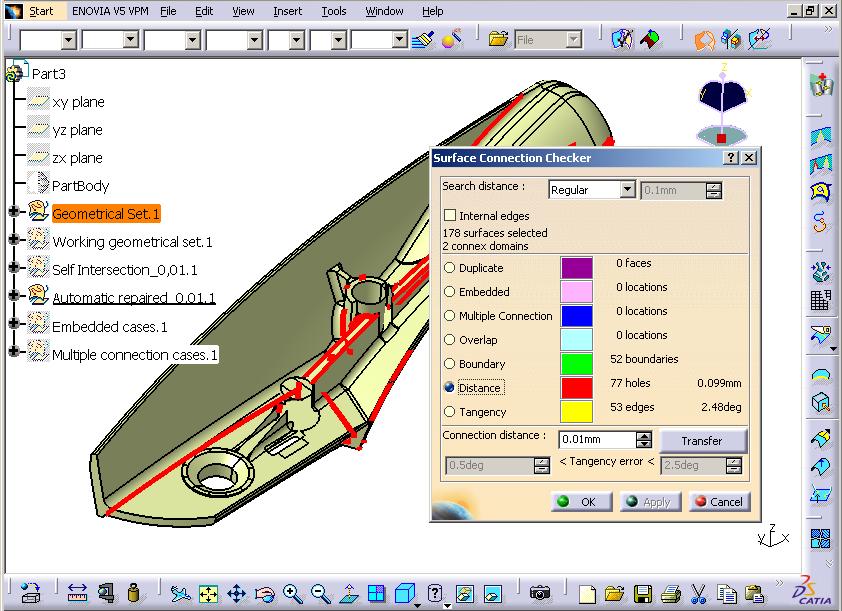Screen dimensions: 842x611
Task: Click the Paste clipboard icon
Action: [x=754, y=594]
